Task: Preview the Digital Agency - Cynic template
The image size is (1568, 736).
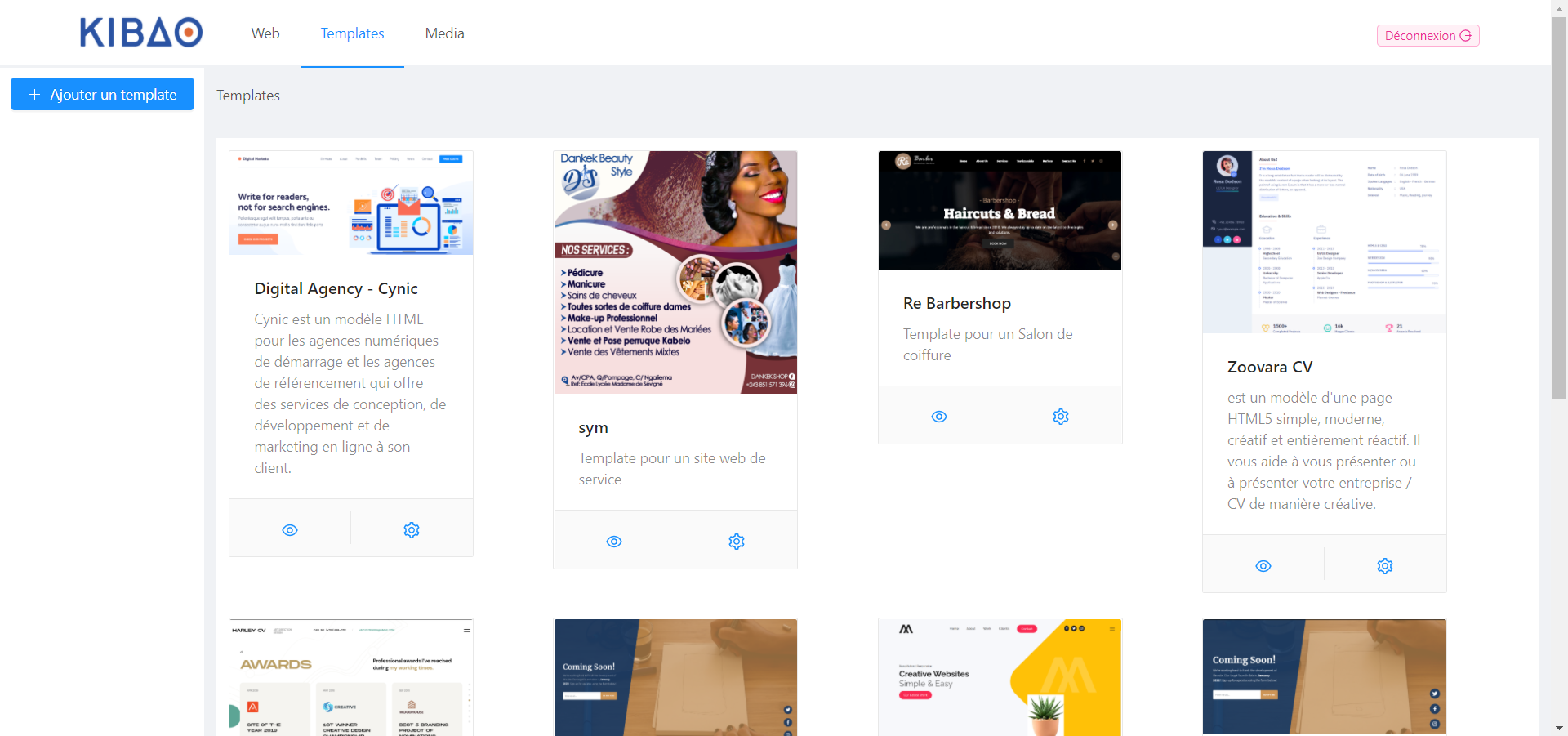Action: coord(290,530)
